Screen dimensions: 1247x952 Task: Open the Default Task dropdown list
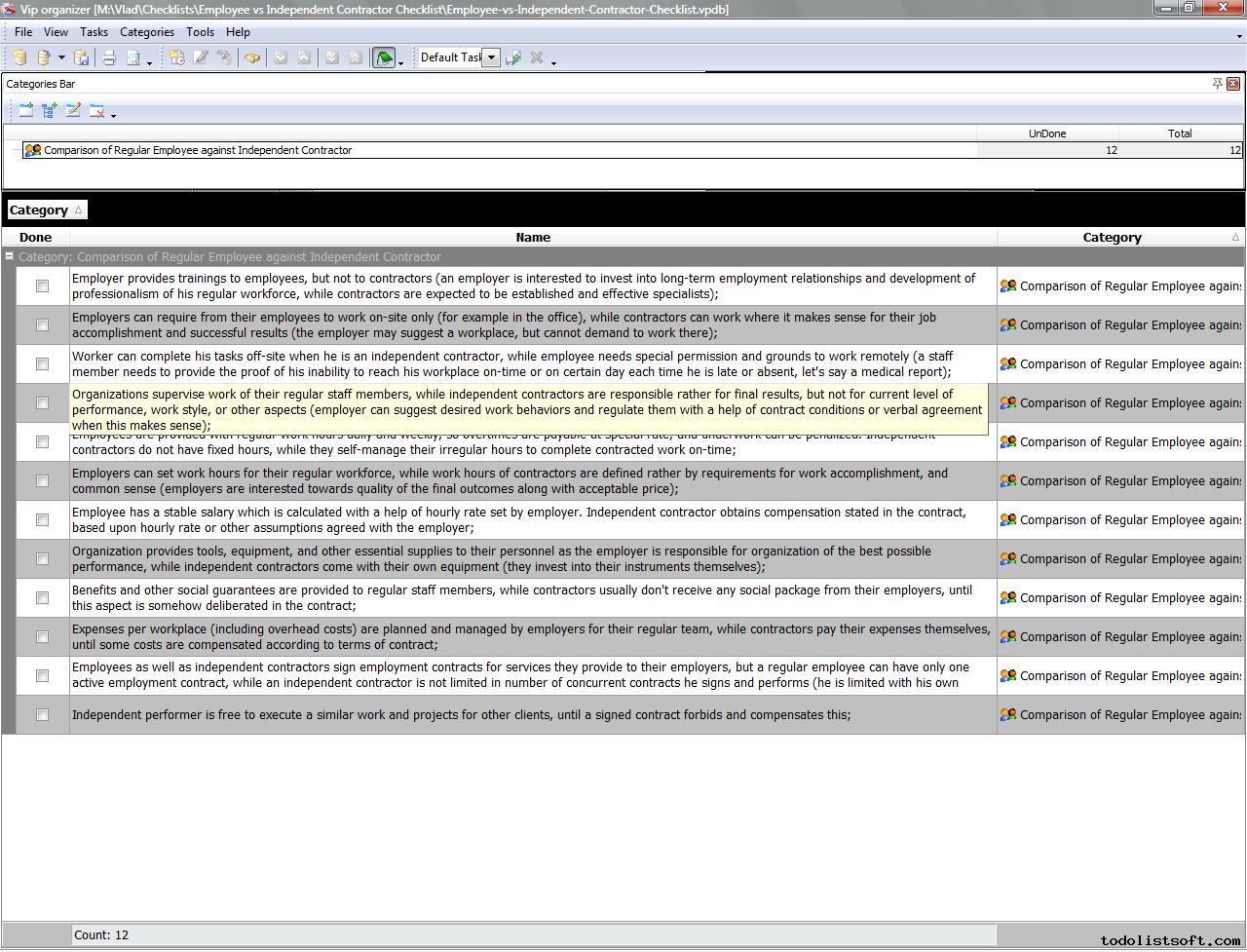pyautogui.click(x=492, y=57)
